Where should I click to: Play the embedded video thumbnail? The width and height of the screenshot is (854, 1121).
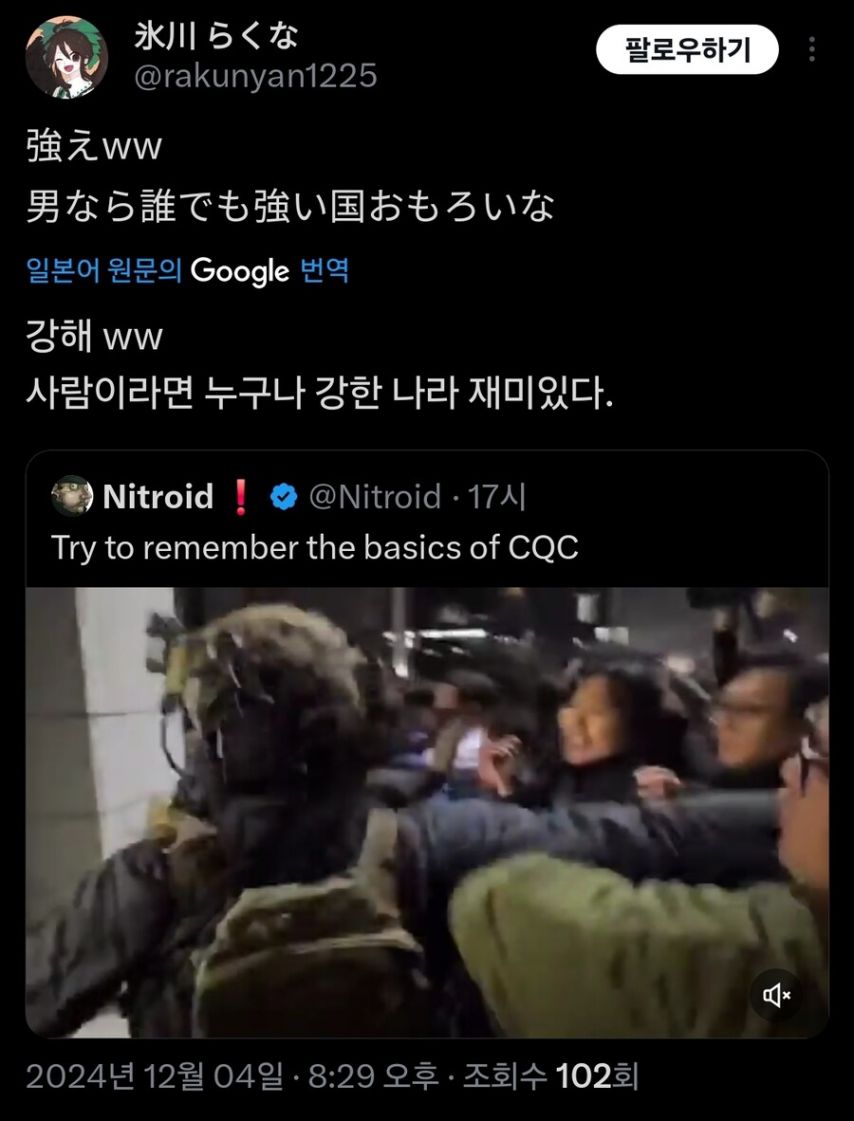427,812
